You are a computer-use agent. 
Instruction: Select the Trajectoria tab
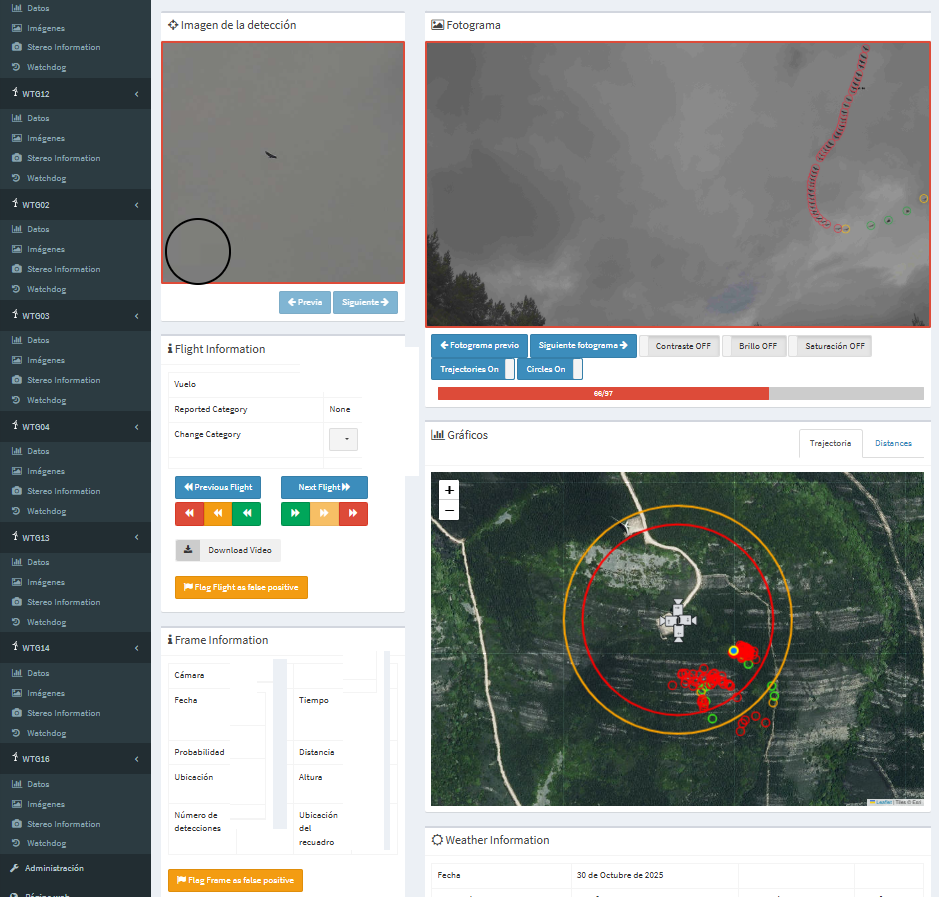tap(830, 443)
